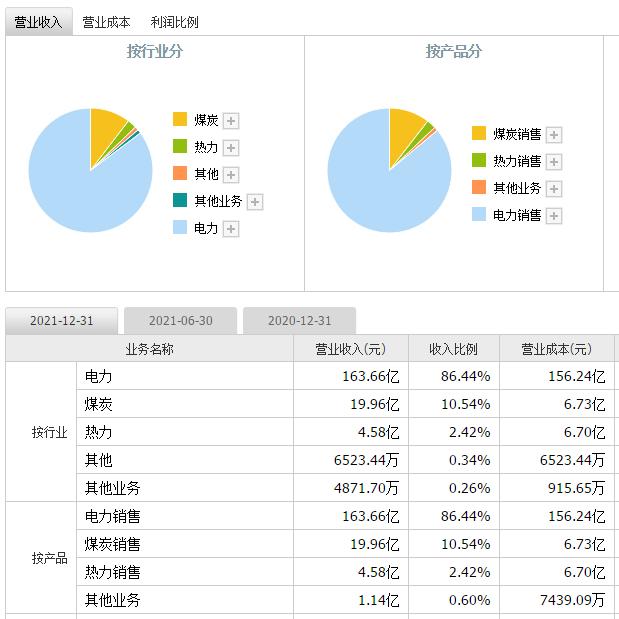Open the 利润比例 tab
Screen dimensions: 619x619
[174, 22]
